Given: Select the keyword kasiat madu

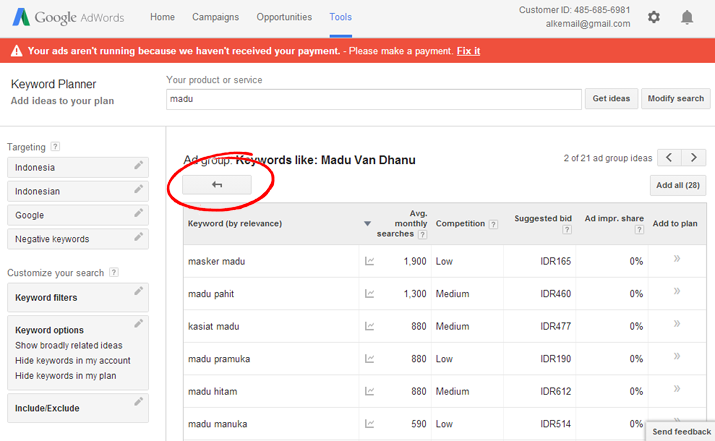Looking at the screenshot, I should (x=213, y=326).
